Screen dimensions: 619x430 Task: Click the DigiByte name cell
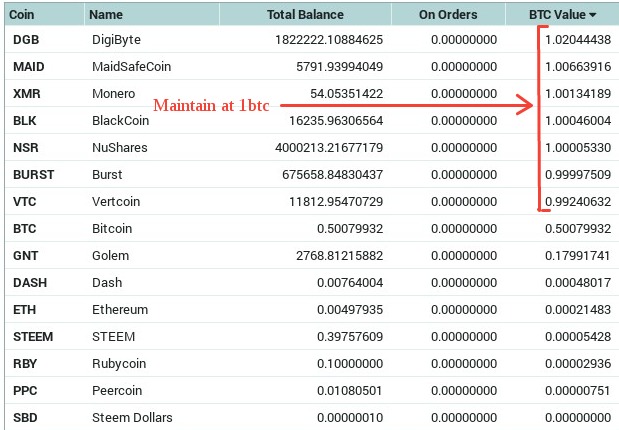116,40
